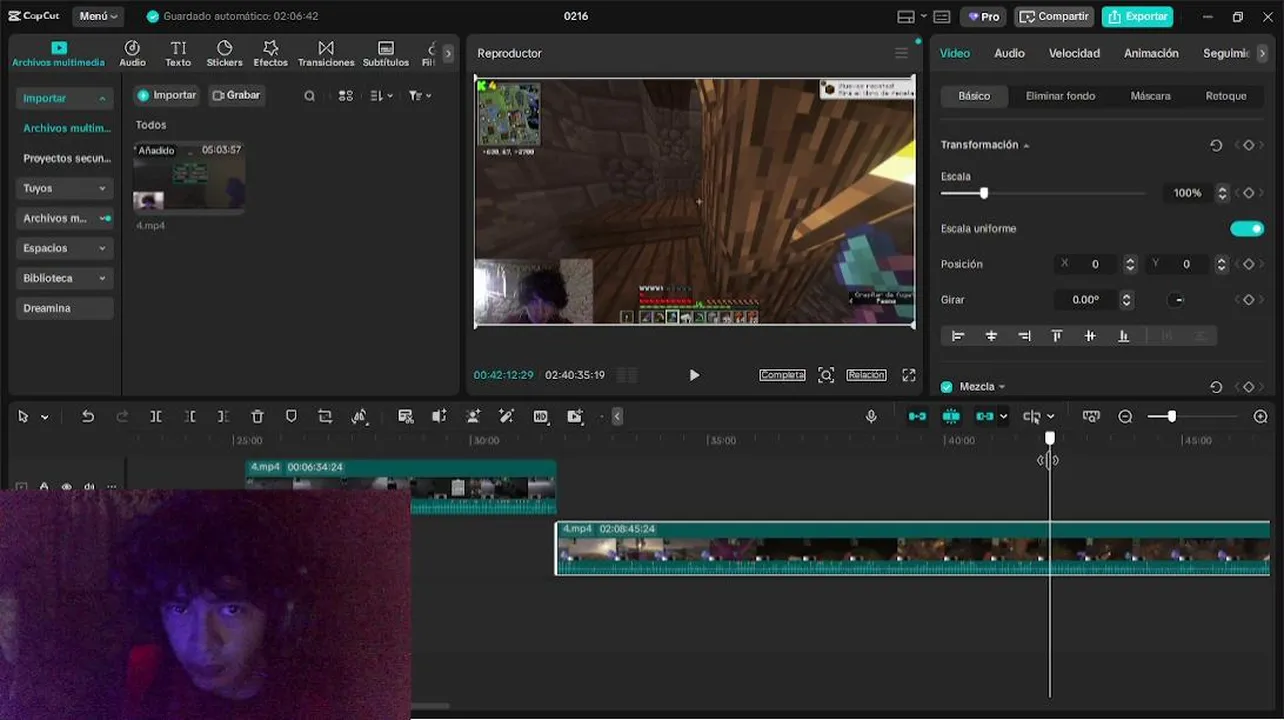Toggle the Escala uniforme switch
1284x720 pixels.
pos(1247,229)
